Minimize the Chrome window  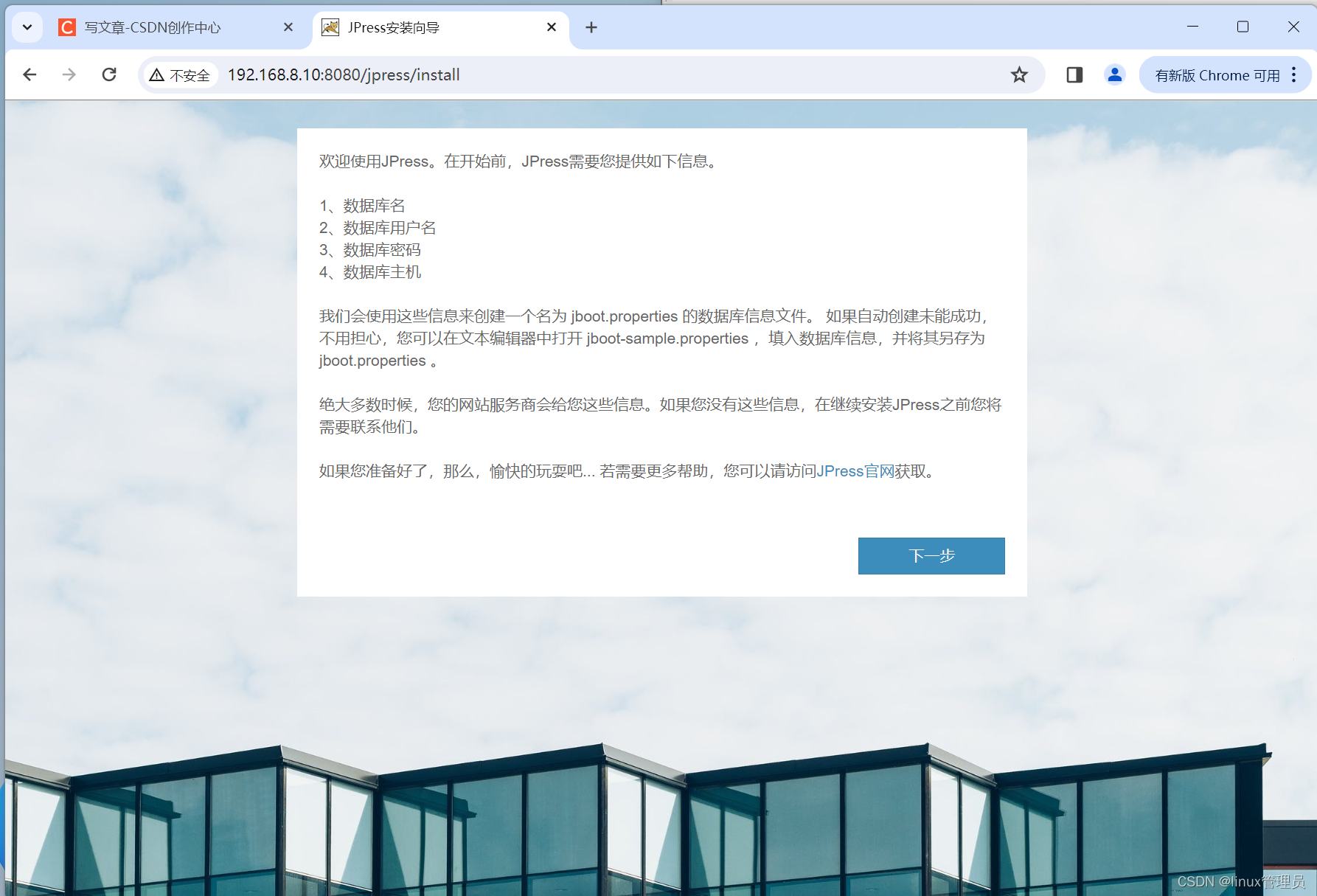[1192, 27]
